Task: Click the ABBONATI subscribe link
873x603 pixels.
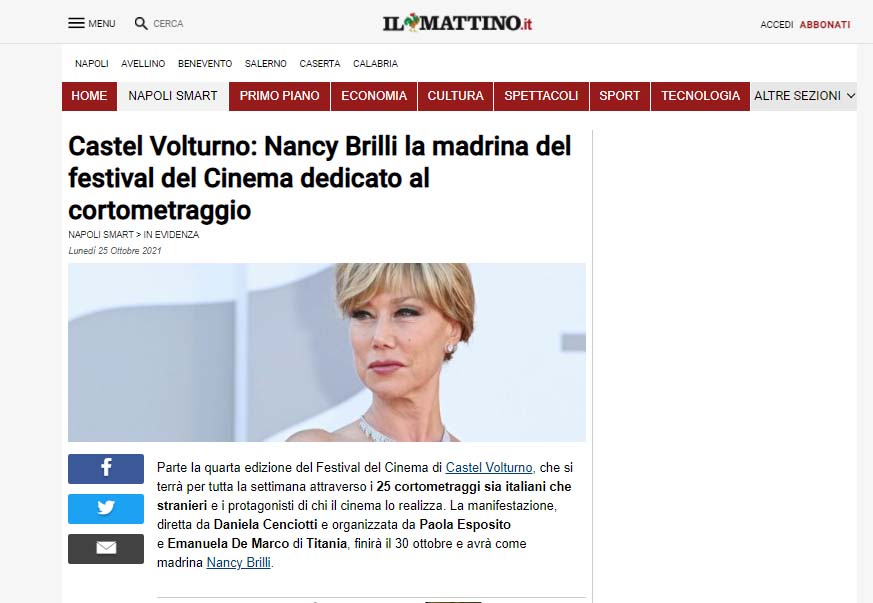Action: click(825, 24)
